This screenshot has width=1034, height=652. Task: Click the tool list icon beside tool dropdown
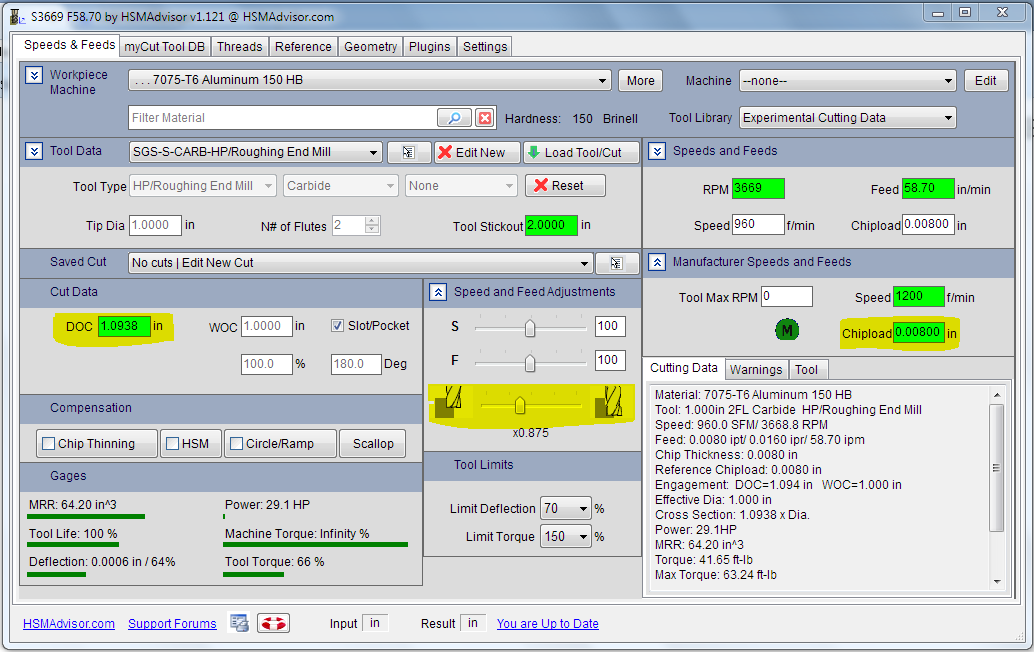pyautogui.click(x=409, y=152)
